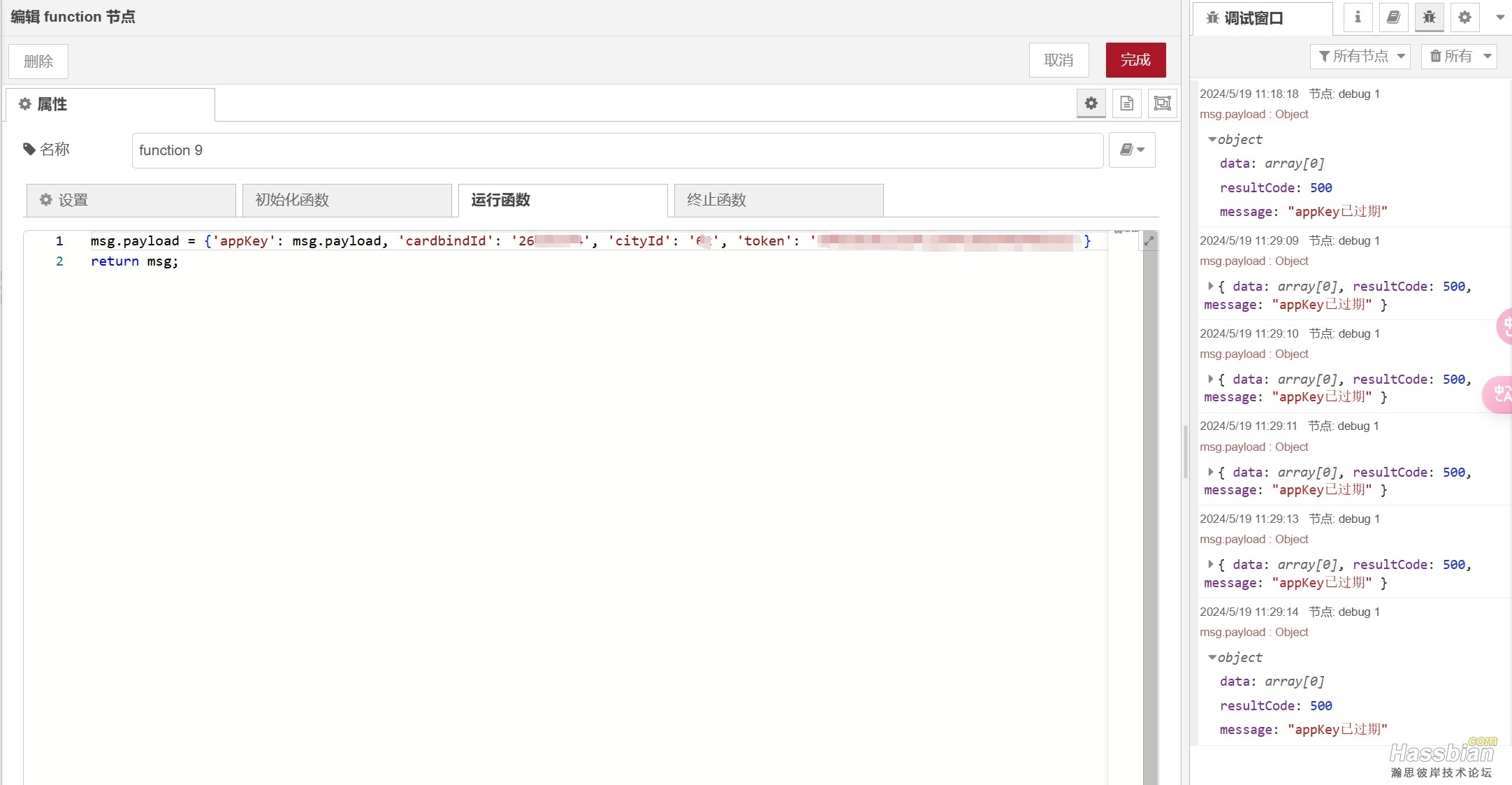The height and width of the screenshot is (785, 1512).
Task: Click line 2 'return msg;' in the editor
Action: click(134, 261)
